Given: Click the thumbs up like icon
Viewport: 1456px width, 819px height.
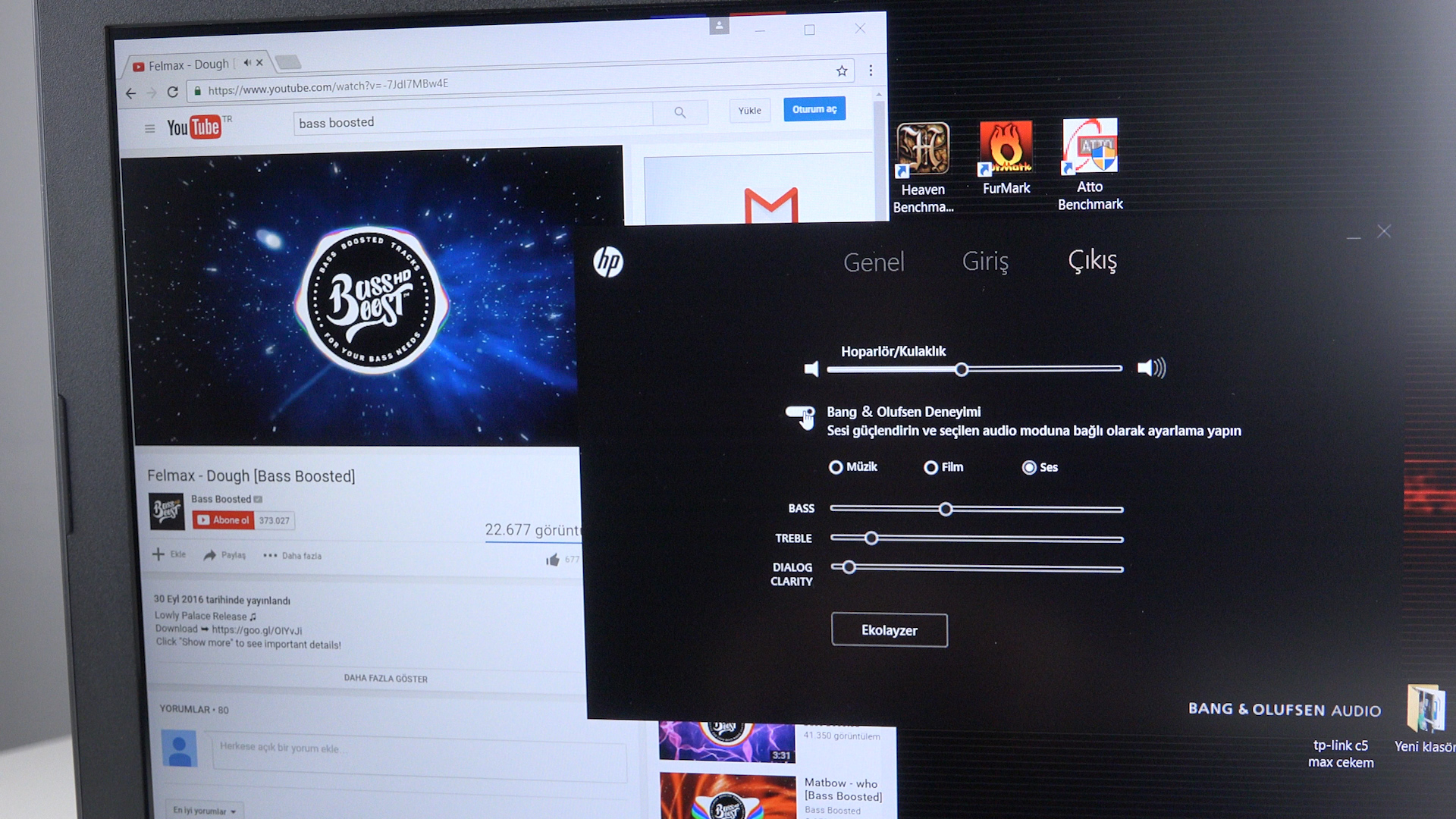Looking at the screenshot, I should (552, 560).
